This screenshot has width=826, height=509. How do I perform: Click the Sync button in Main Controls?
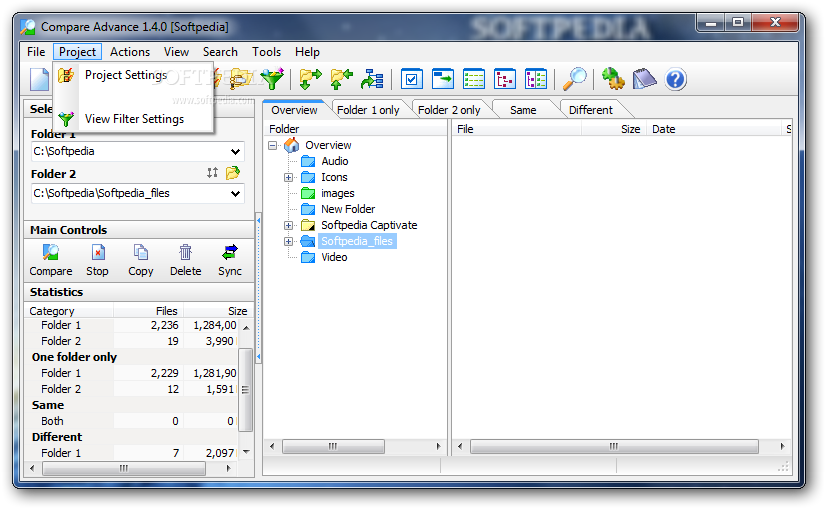(230, 261)
